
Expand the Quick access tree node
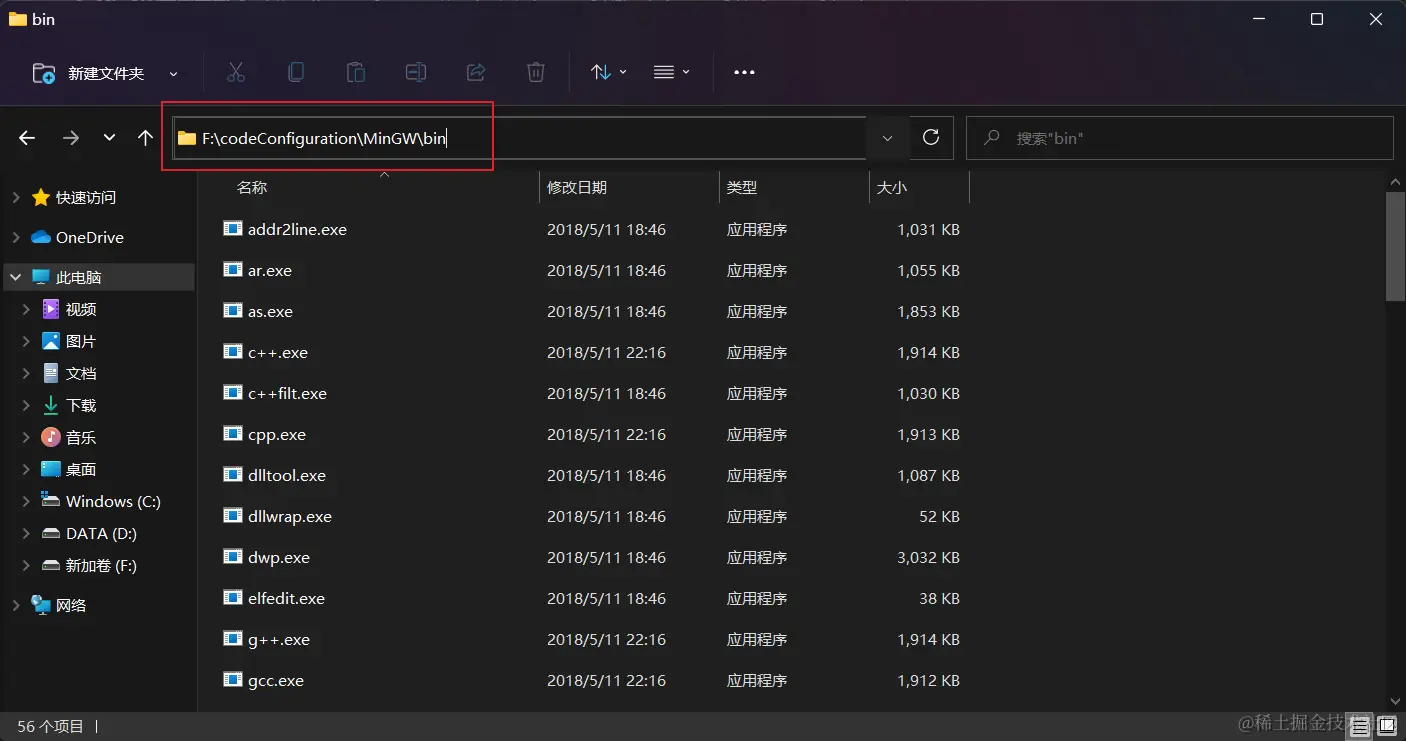point(15,198)
